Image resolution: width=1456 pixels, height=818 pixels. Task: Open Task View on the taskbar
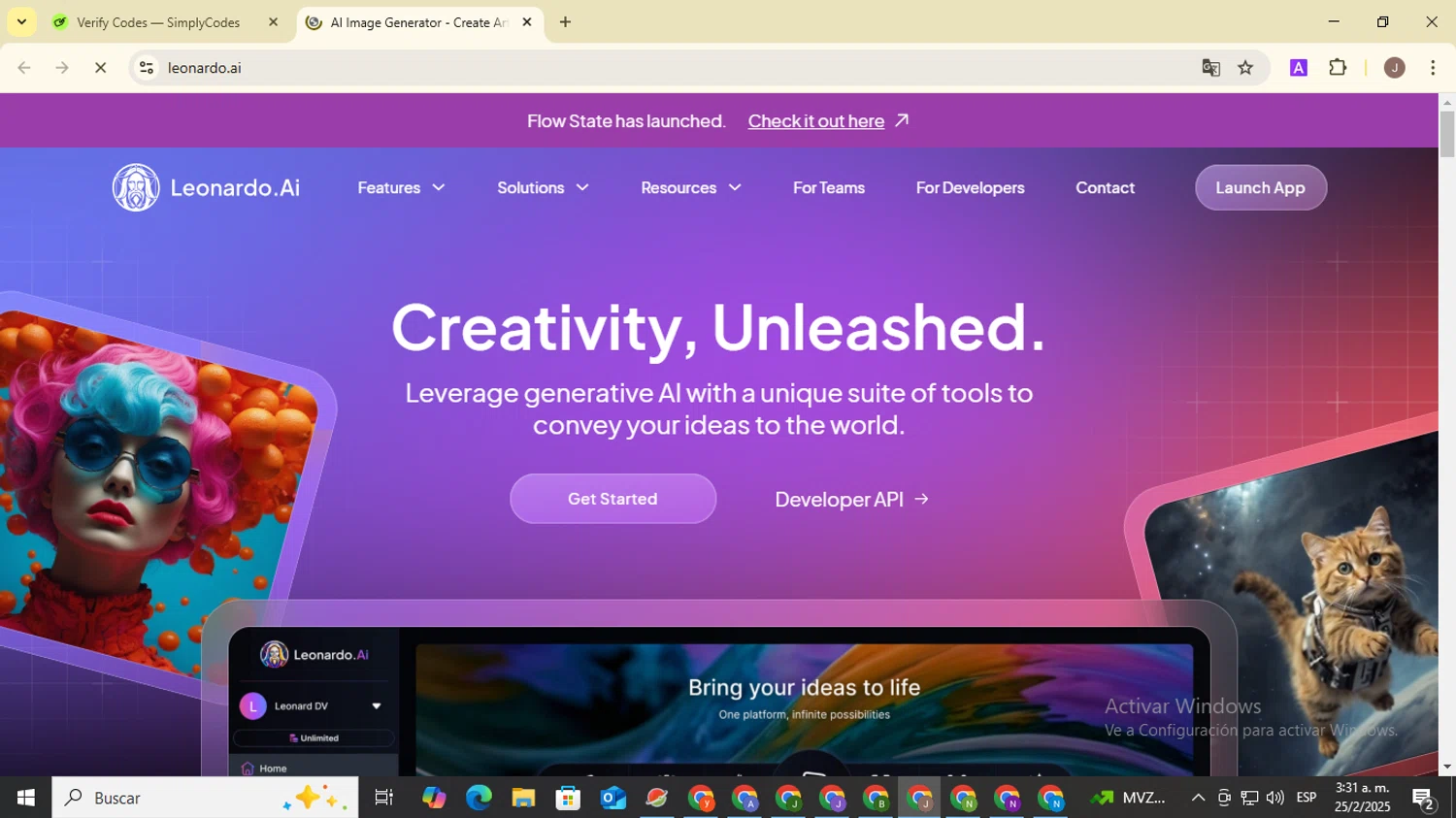[x=383, y=798]
